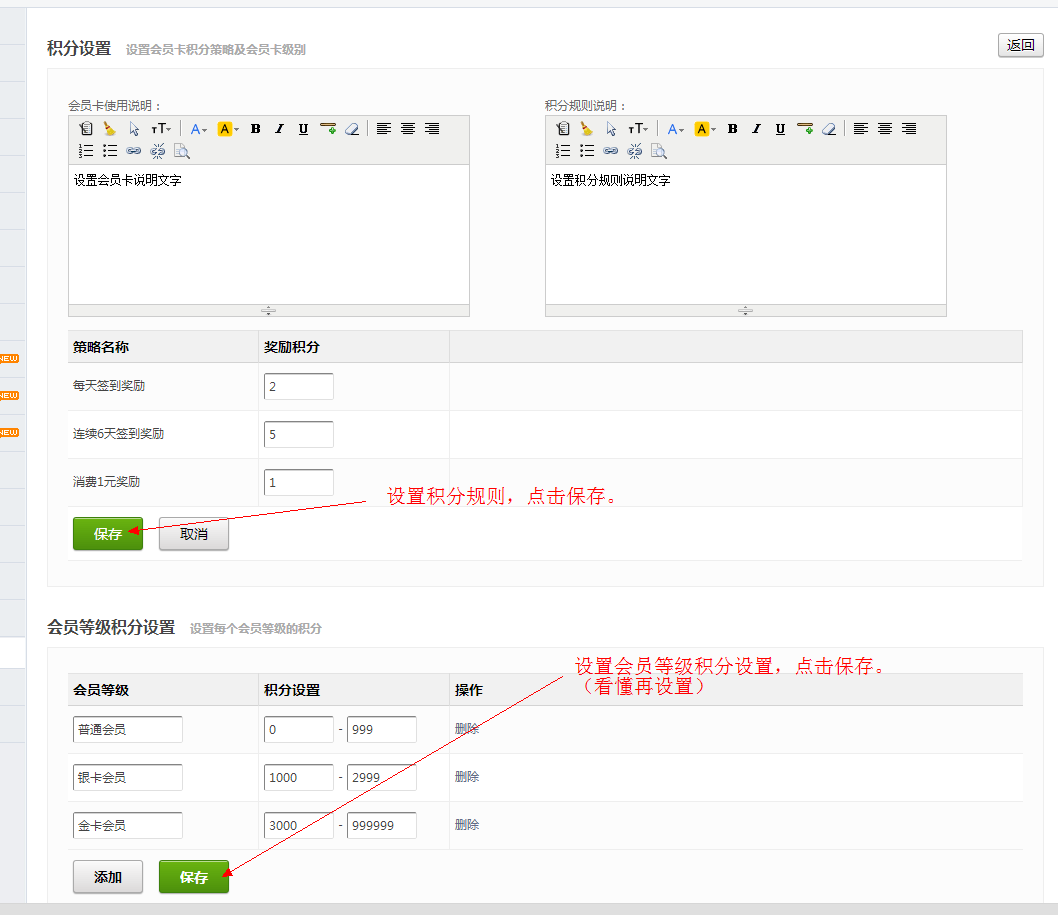1058x915 pixels.
Task: Click the numbered list icon in 会员卡使用说明 editor
Action: (86, 151)
